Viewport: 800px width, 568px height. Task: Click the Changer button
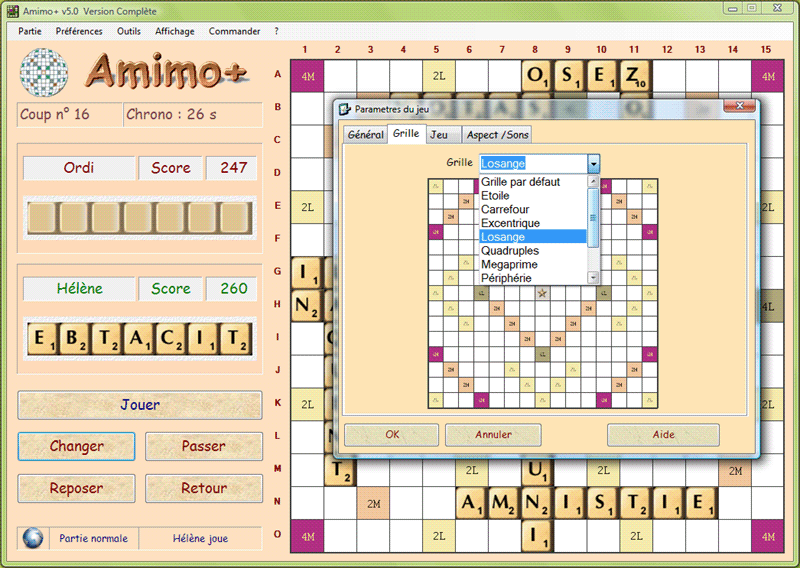[77, 447]
